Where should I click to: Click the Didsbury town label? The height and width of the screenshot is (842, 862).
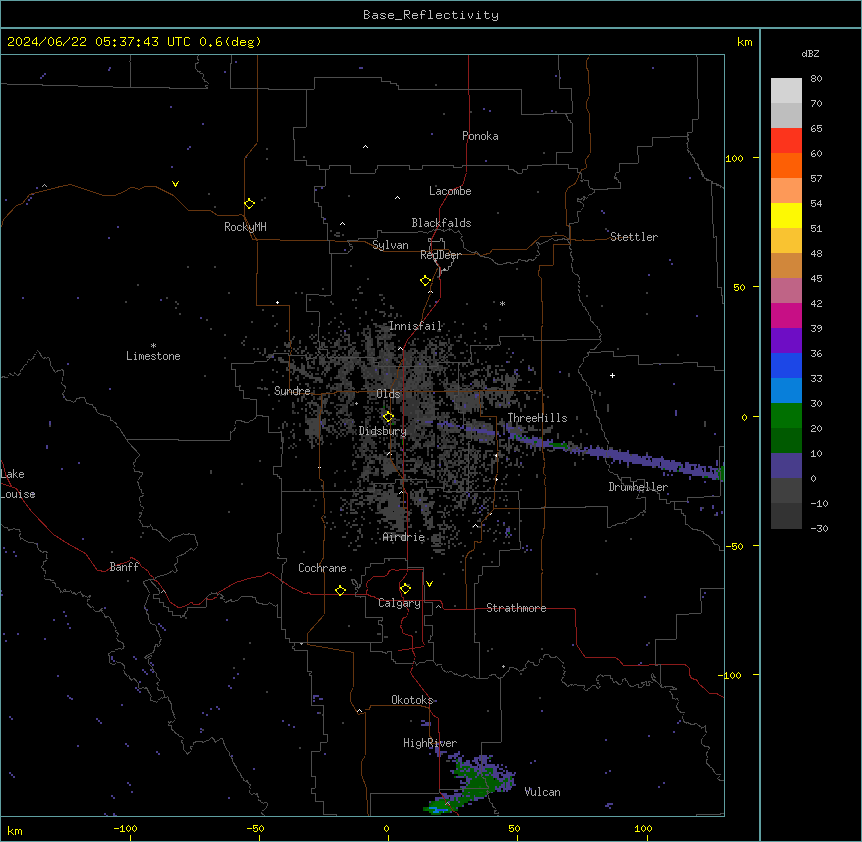[383, 431]
